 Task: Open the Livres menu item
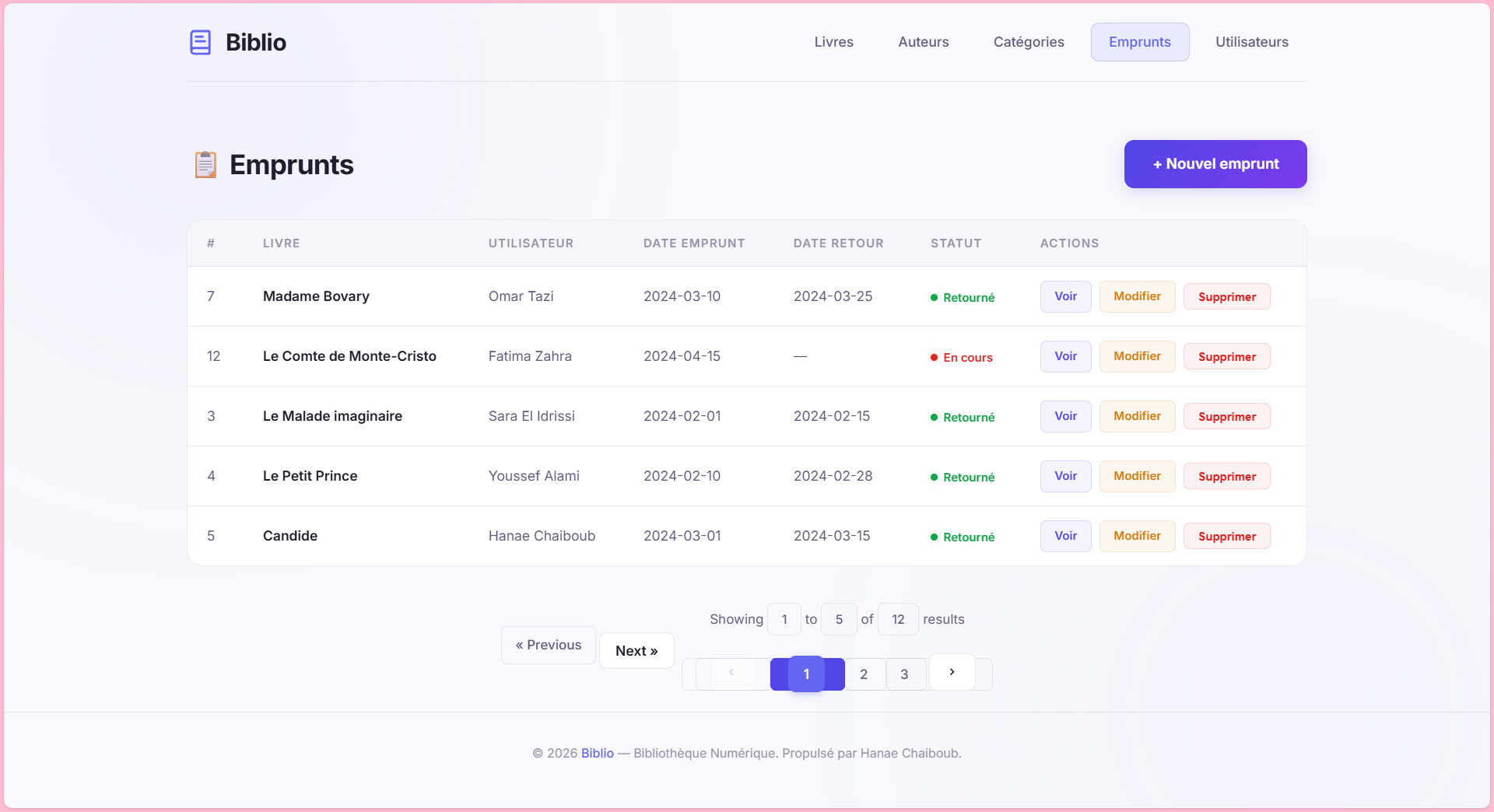pyautogui.click(x=833, y=42)
